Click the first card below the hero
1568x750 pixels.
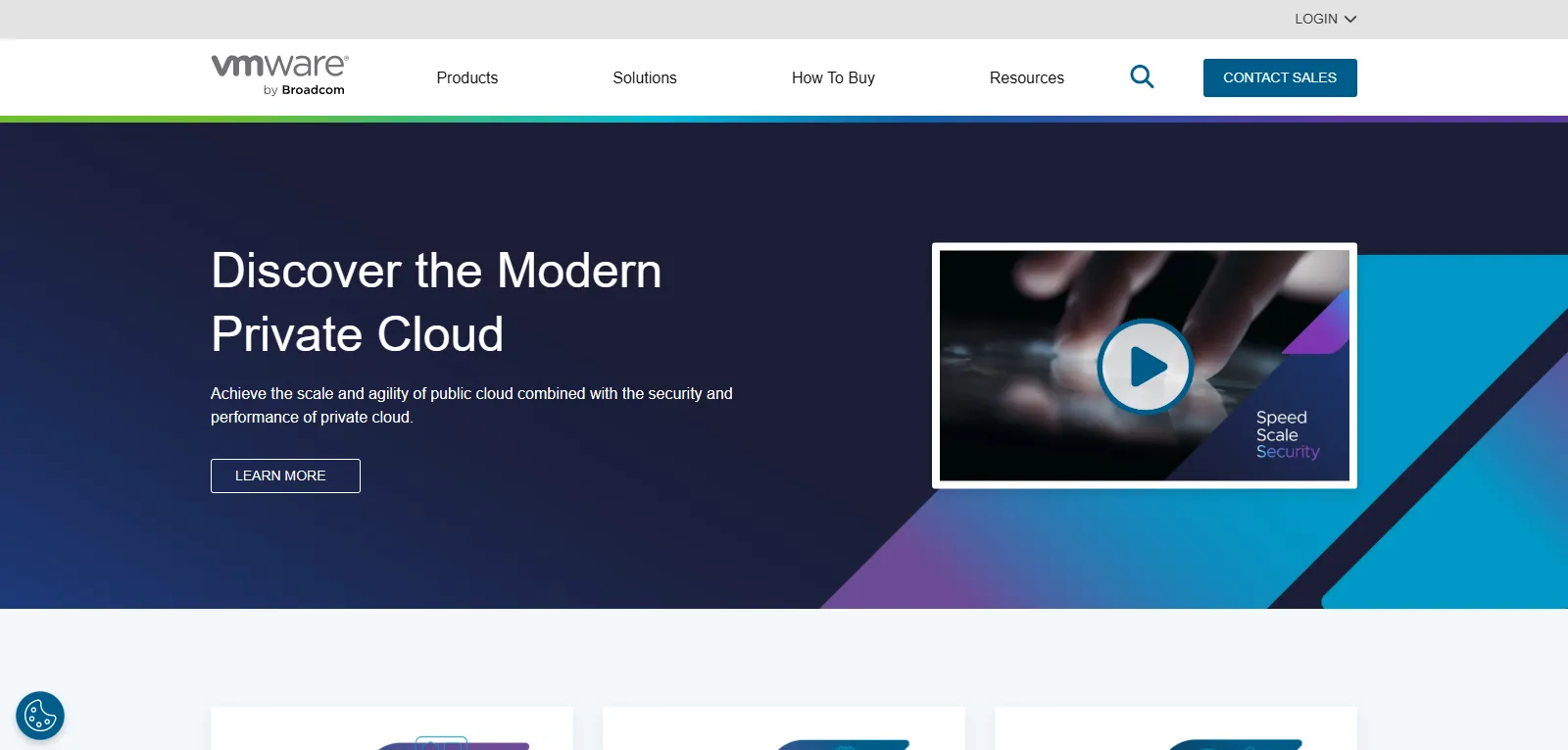click(391, 727)
